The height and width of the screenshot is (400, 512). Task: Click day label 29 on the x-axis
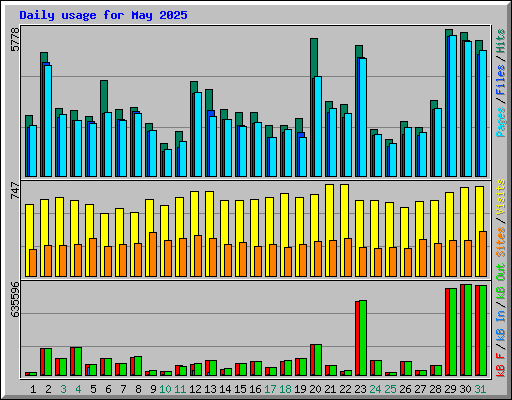pyautogui.click(x=450, y=389)
